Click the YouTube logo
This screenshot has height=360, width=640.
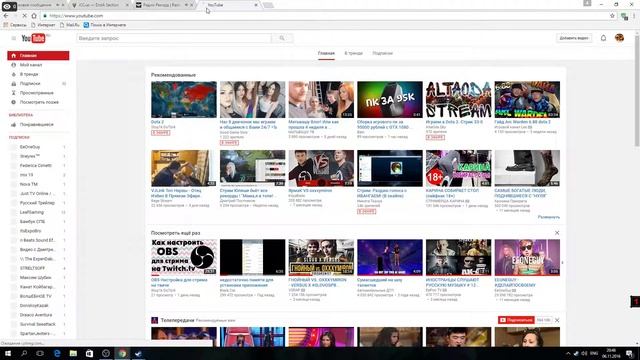34,38
